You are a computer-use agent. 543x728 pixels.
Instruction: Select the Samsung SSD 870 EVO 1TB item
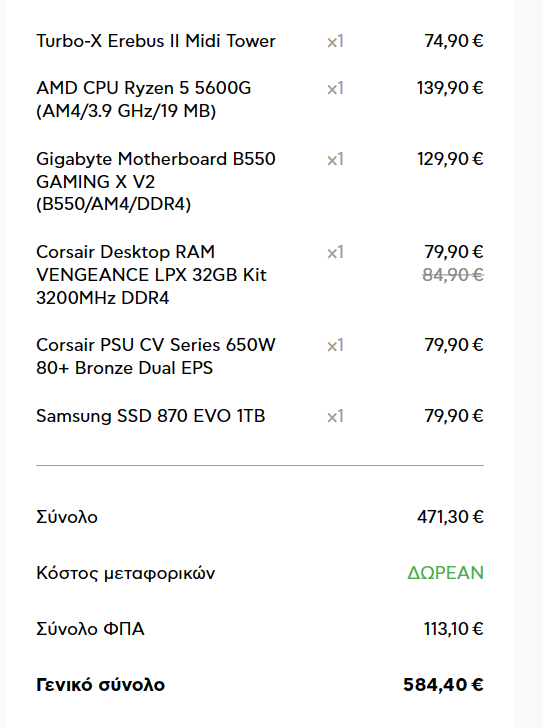(x=151, y=416)
